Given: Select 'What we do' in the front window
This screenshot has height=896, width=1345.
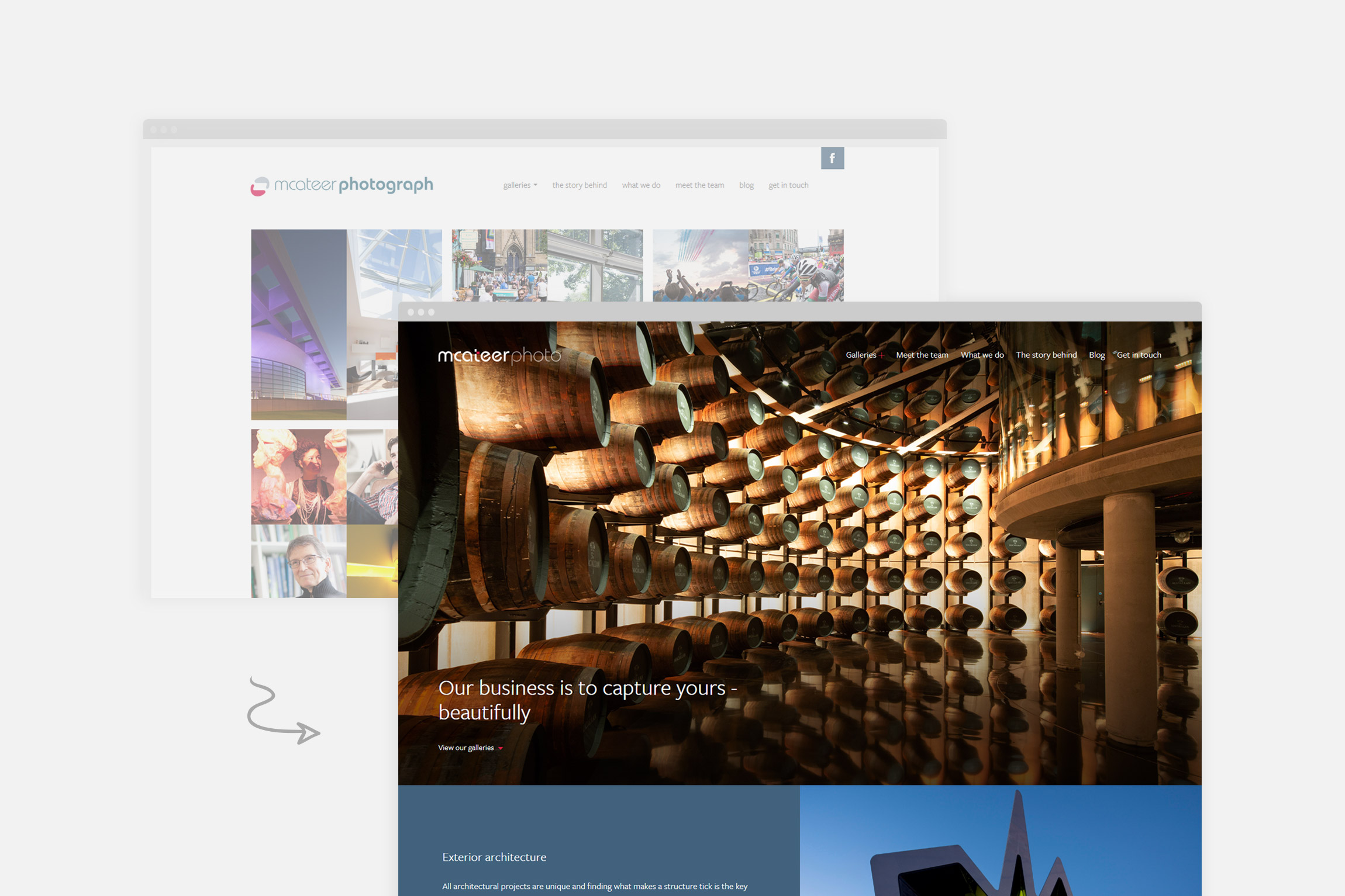Looking at the screenshot, I should [x=982, y=355].
